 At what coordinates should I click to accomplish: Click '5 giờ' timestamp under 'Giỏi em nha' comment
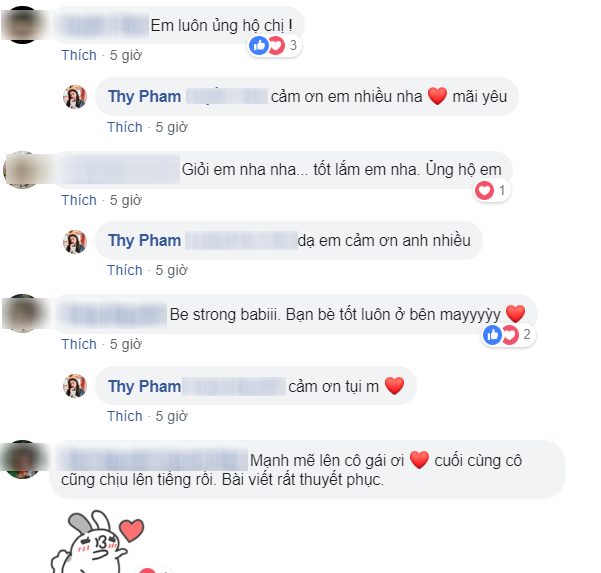coord(126,200)
